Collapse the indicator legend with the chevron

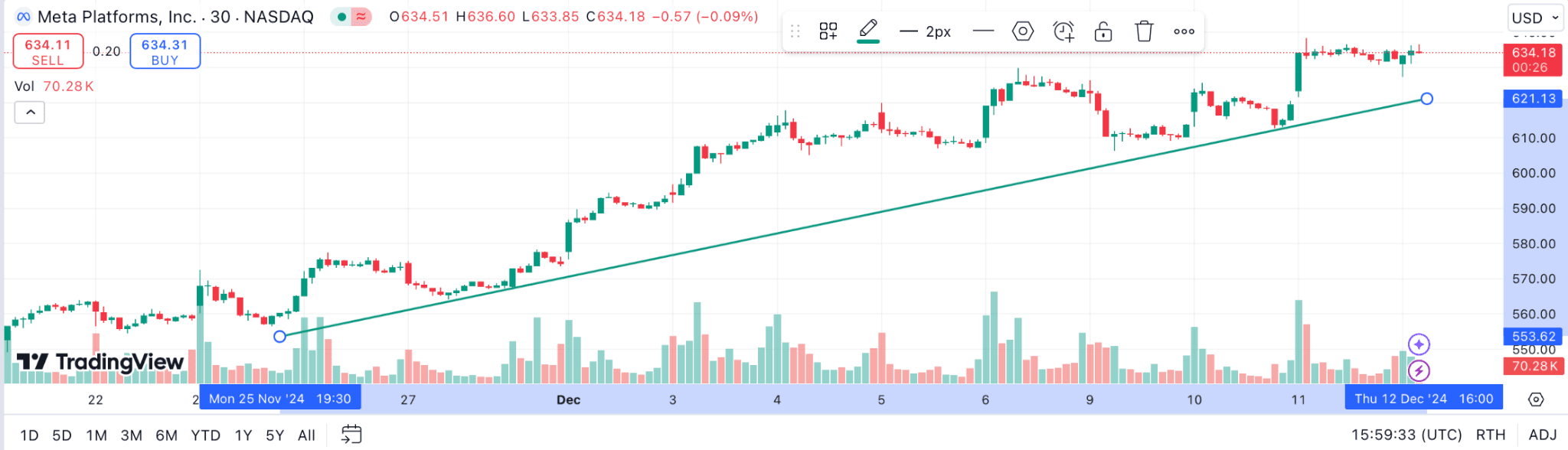tap(30, 112)
